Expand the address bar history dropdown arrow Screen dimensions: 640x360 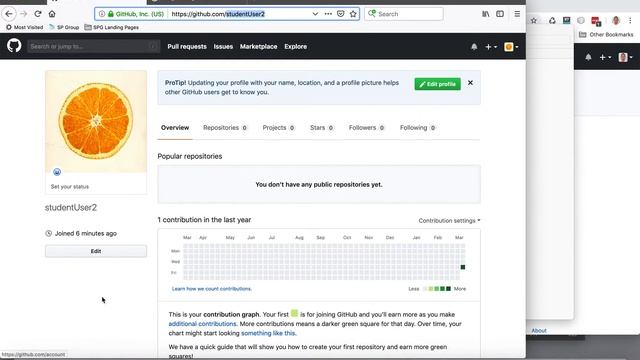point(315,14)
